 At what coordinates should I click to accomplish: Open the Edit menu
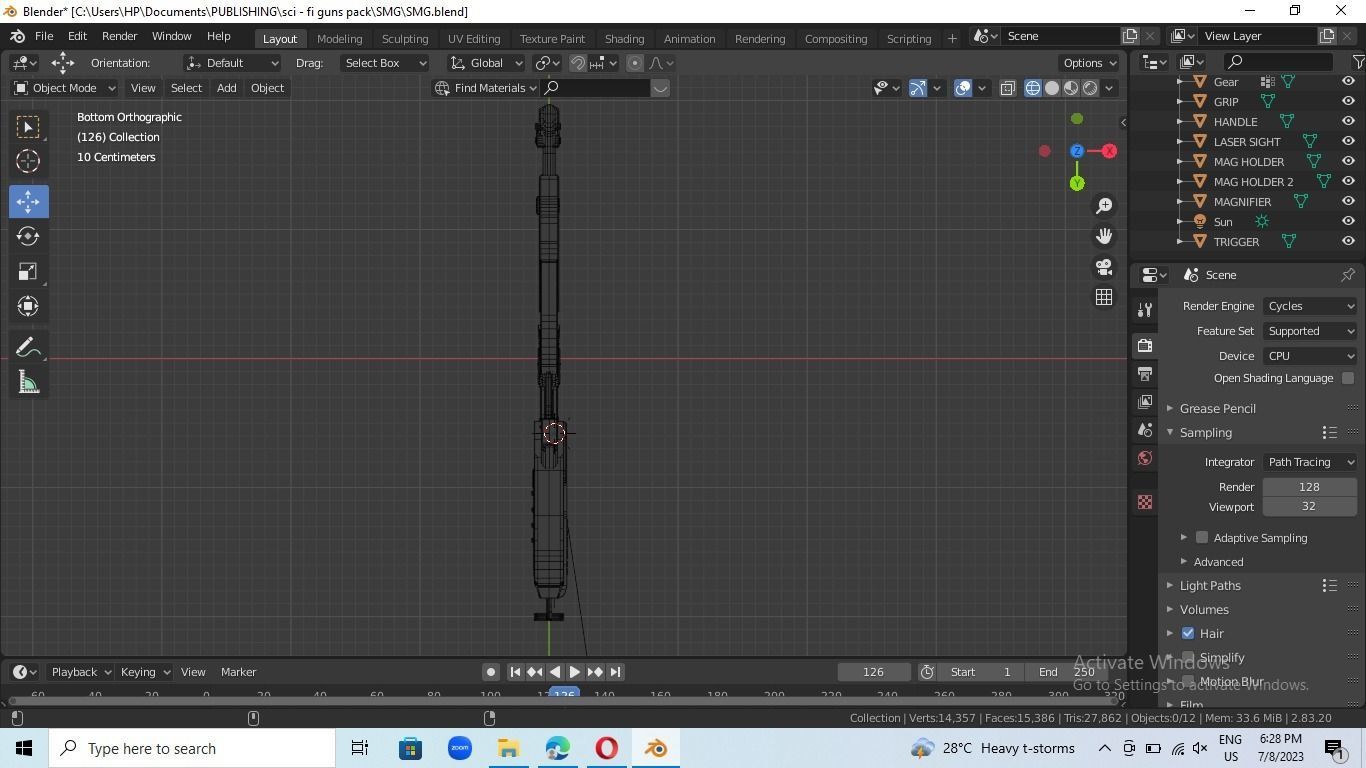77,36
